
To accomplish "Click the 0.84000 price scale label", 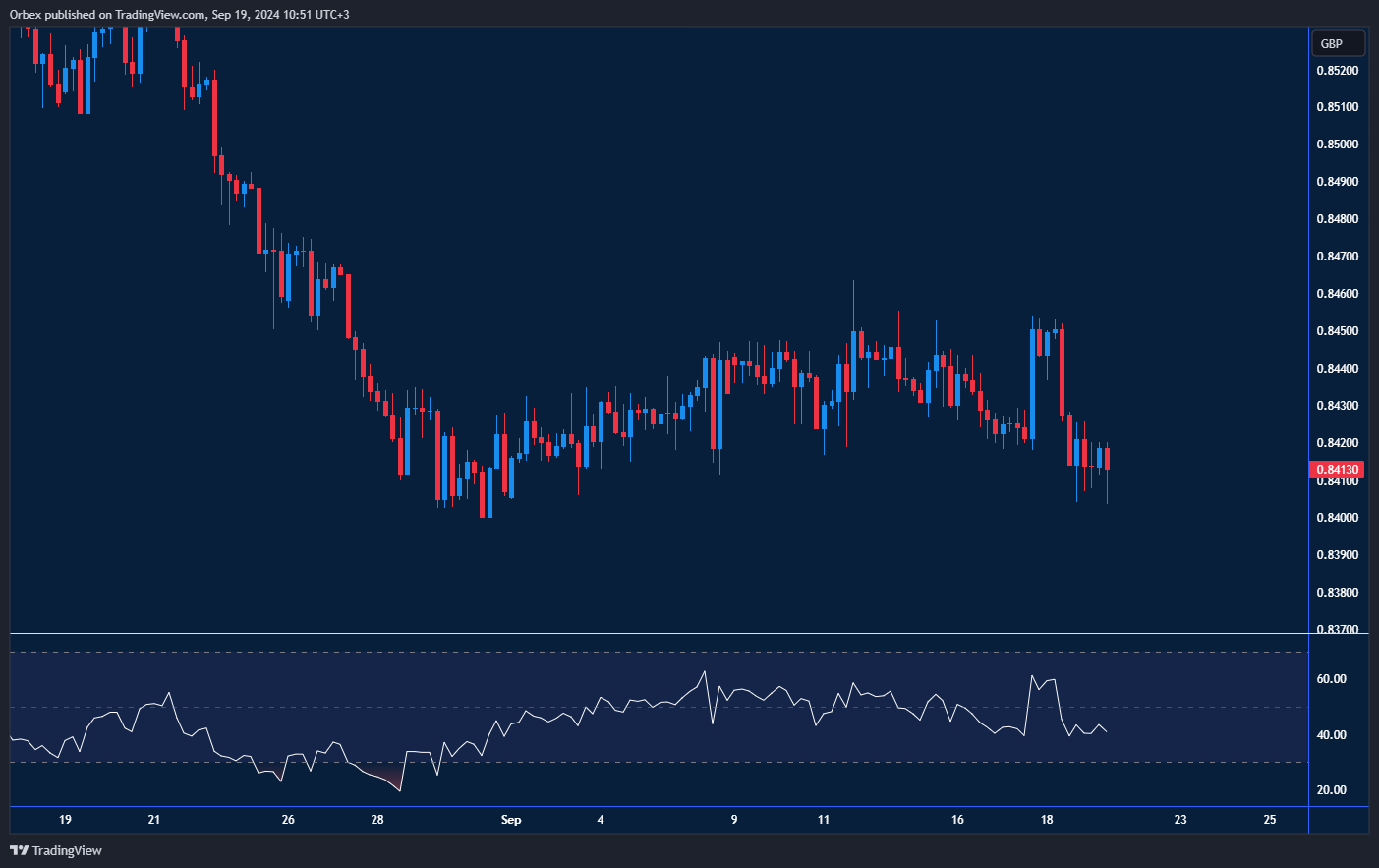I will pyautogui.click(x=1337, y=518).
